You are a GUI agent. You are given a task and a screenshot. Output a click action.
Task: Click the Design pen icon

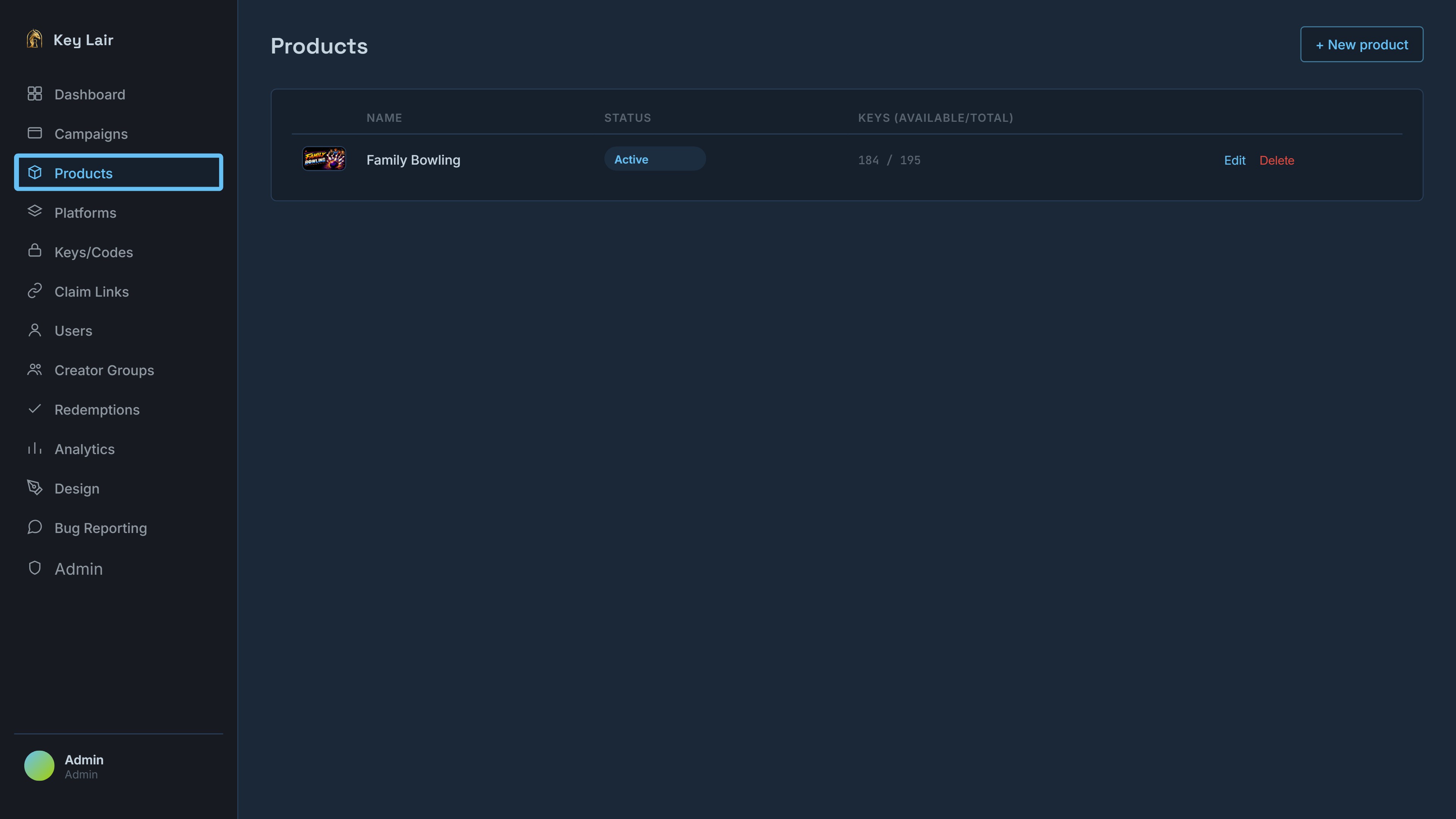pos(35,487)
